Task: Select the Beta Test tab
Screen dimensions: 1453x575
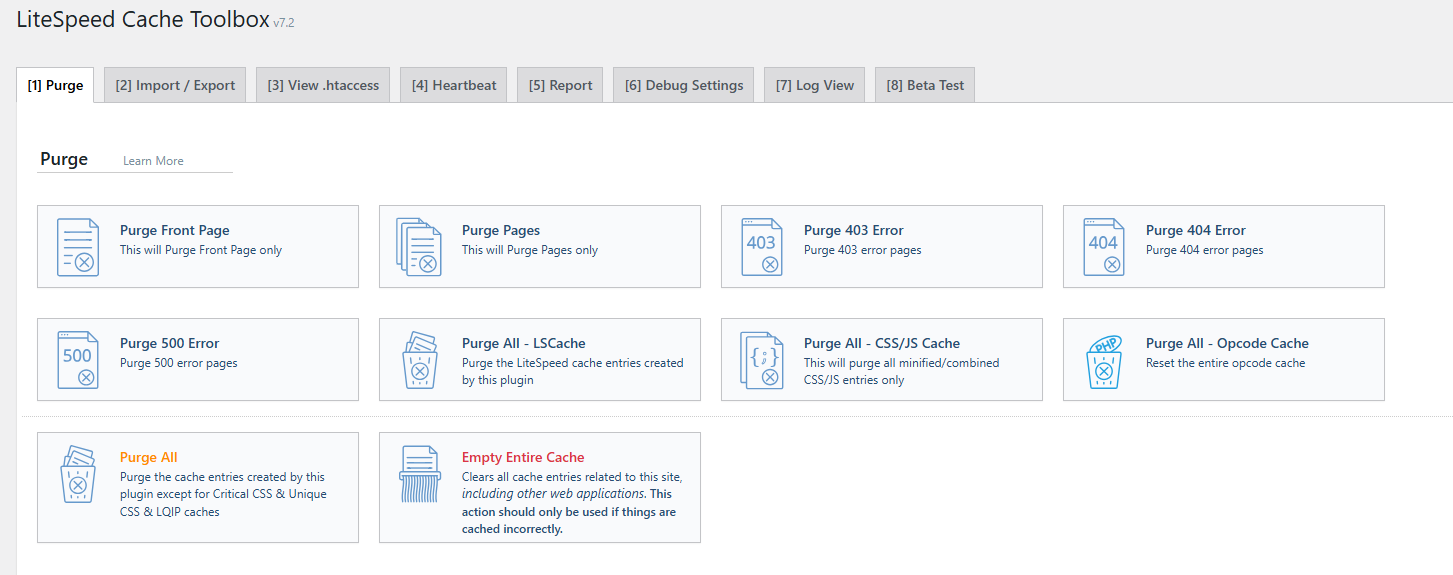Action: pos(925,85)
